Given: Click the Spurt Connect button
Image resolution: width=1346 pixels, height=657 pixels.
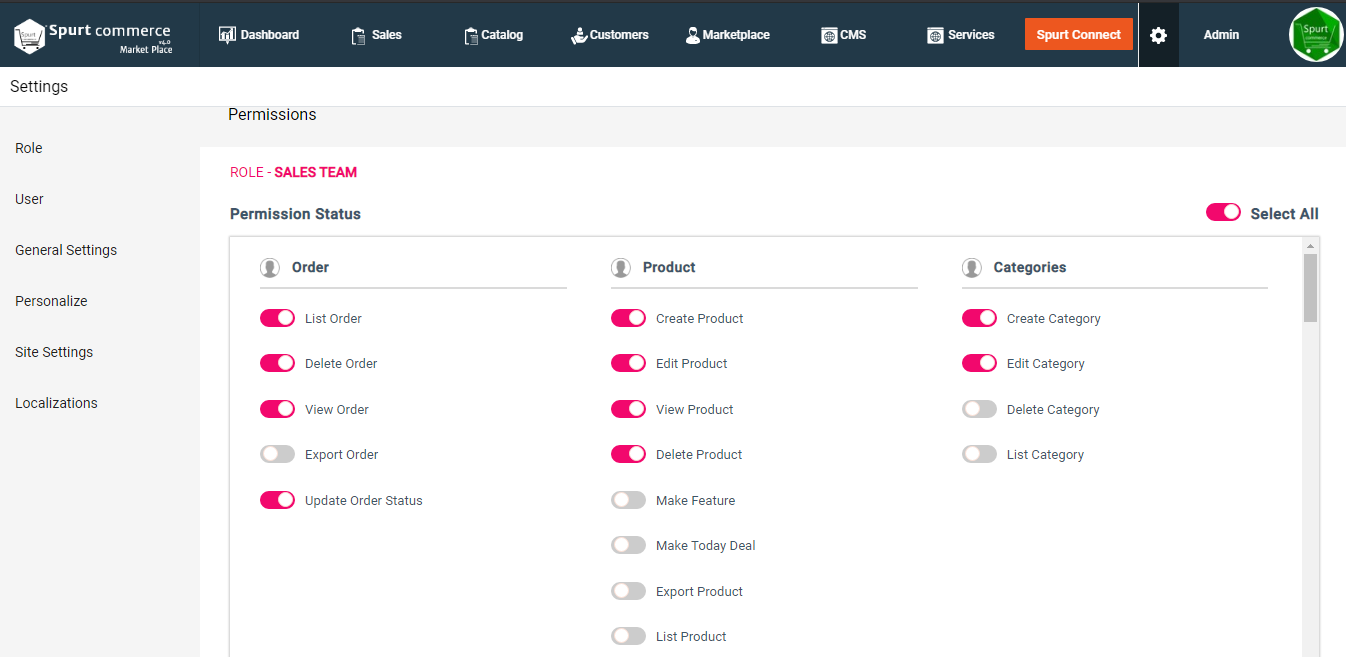Looking at the screenshot, I should [x=1078, y=35].
